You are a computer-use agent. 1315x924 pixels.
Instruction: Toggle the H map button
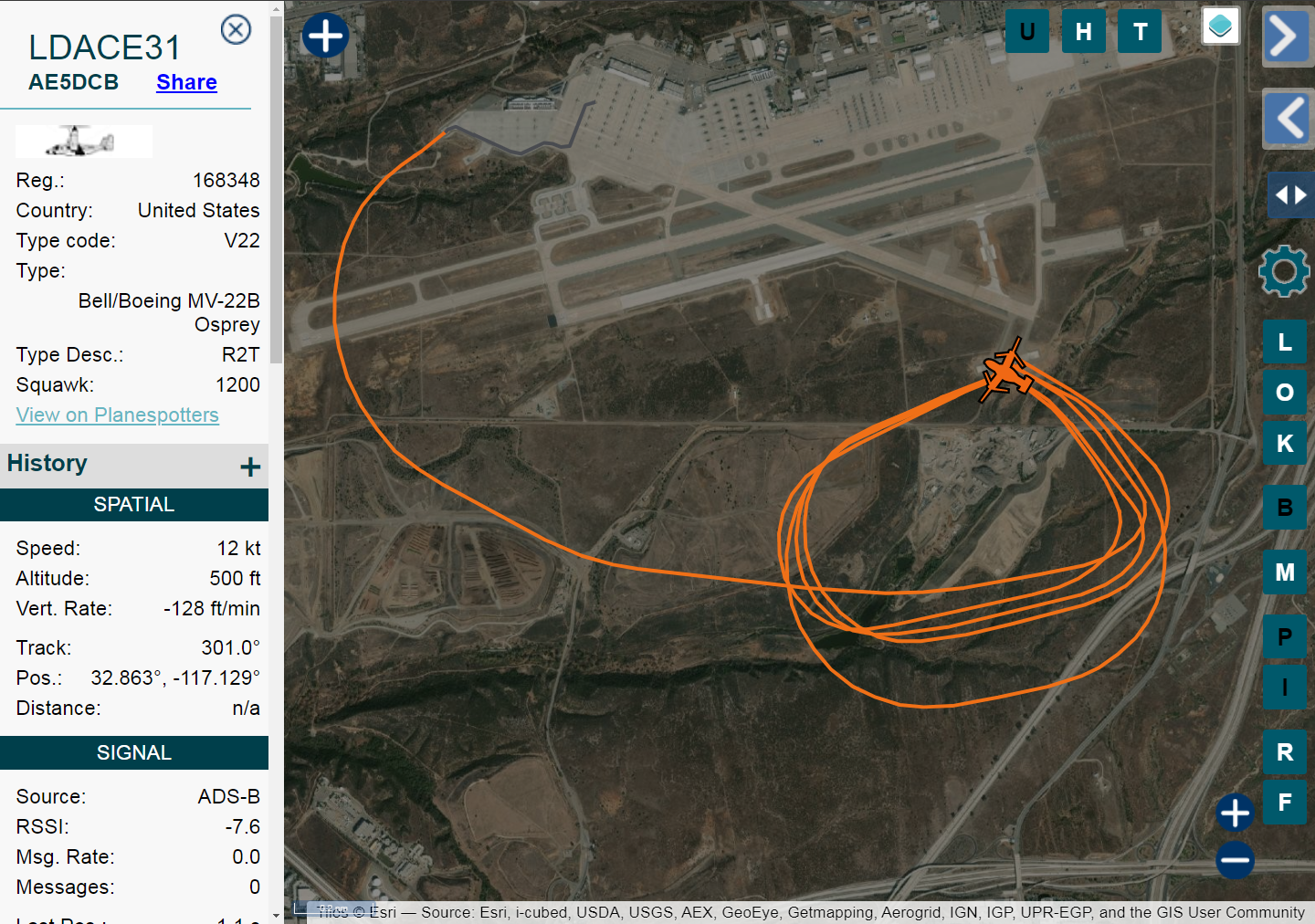(x=1083, y=32)
